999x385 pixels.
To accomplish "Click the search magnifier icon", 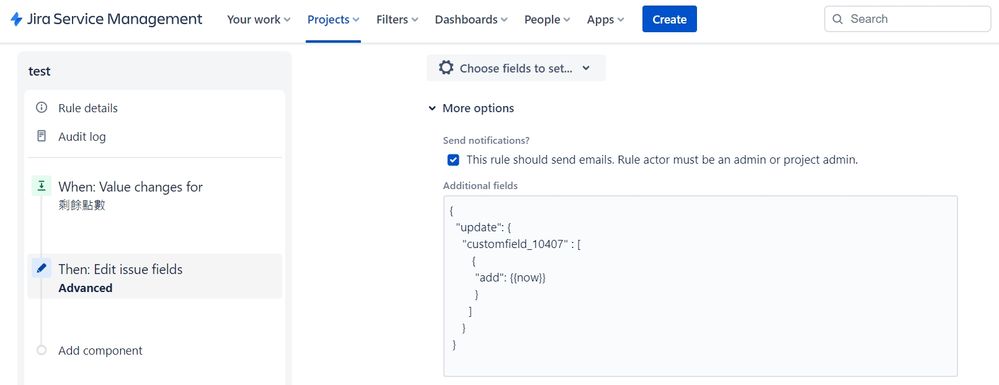I will [x=838, y=19].
